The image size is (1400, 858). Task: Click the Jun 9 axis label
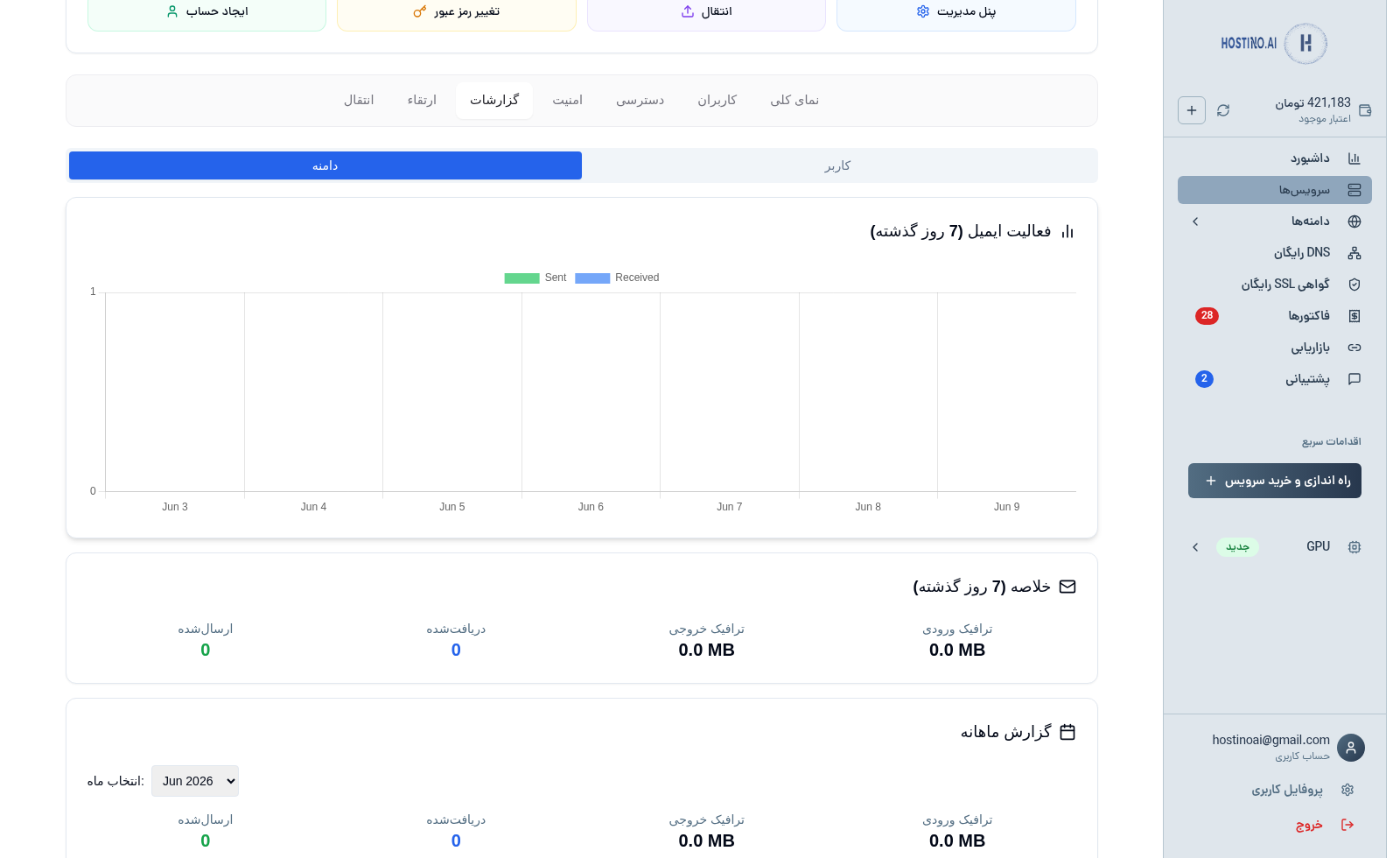(1006, 507)
